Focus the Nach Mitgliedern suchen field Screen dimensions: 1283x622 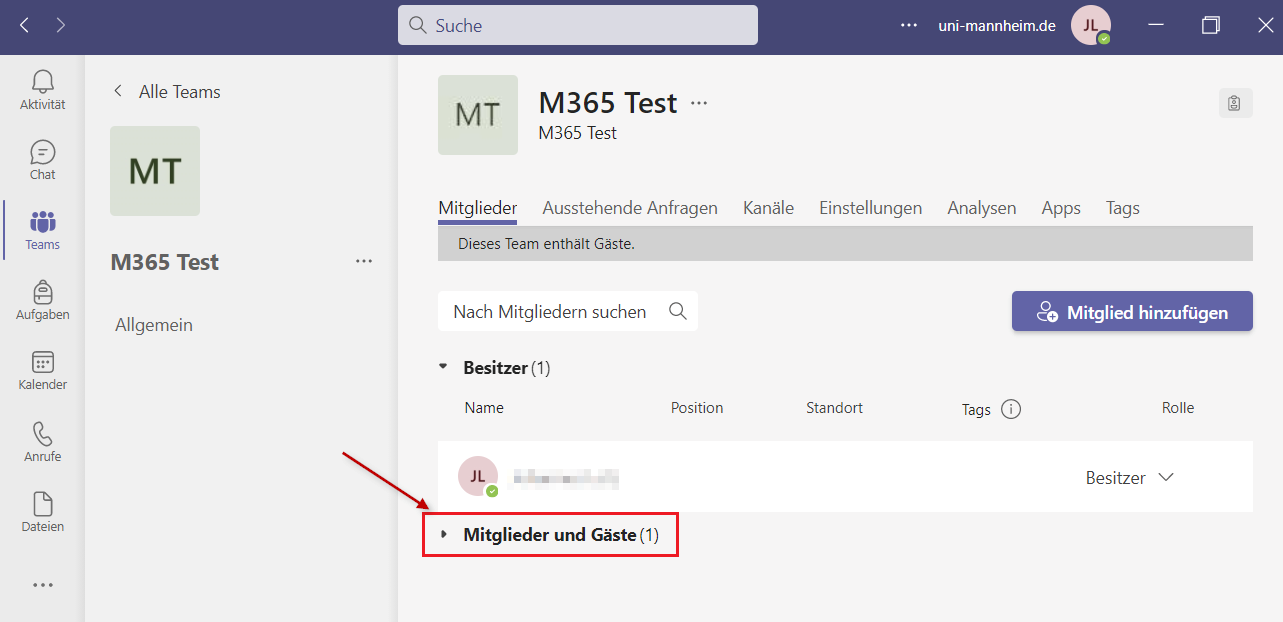[568, 311]
